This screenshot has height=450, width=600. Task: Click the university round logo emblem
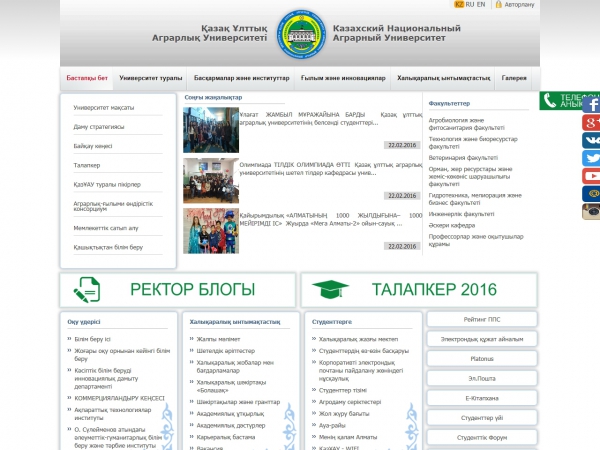click(302, 34)
